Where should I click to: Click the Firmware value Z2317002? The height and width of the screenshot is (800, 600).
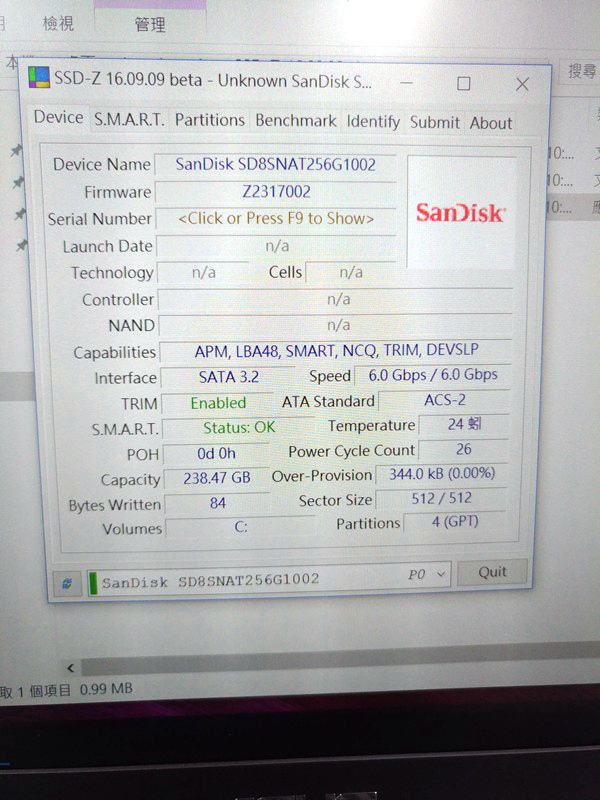tap(276, 191)
